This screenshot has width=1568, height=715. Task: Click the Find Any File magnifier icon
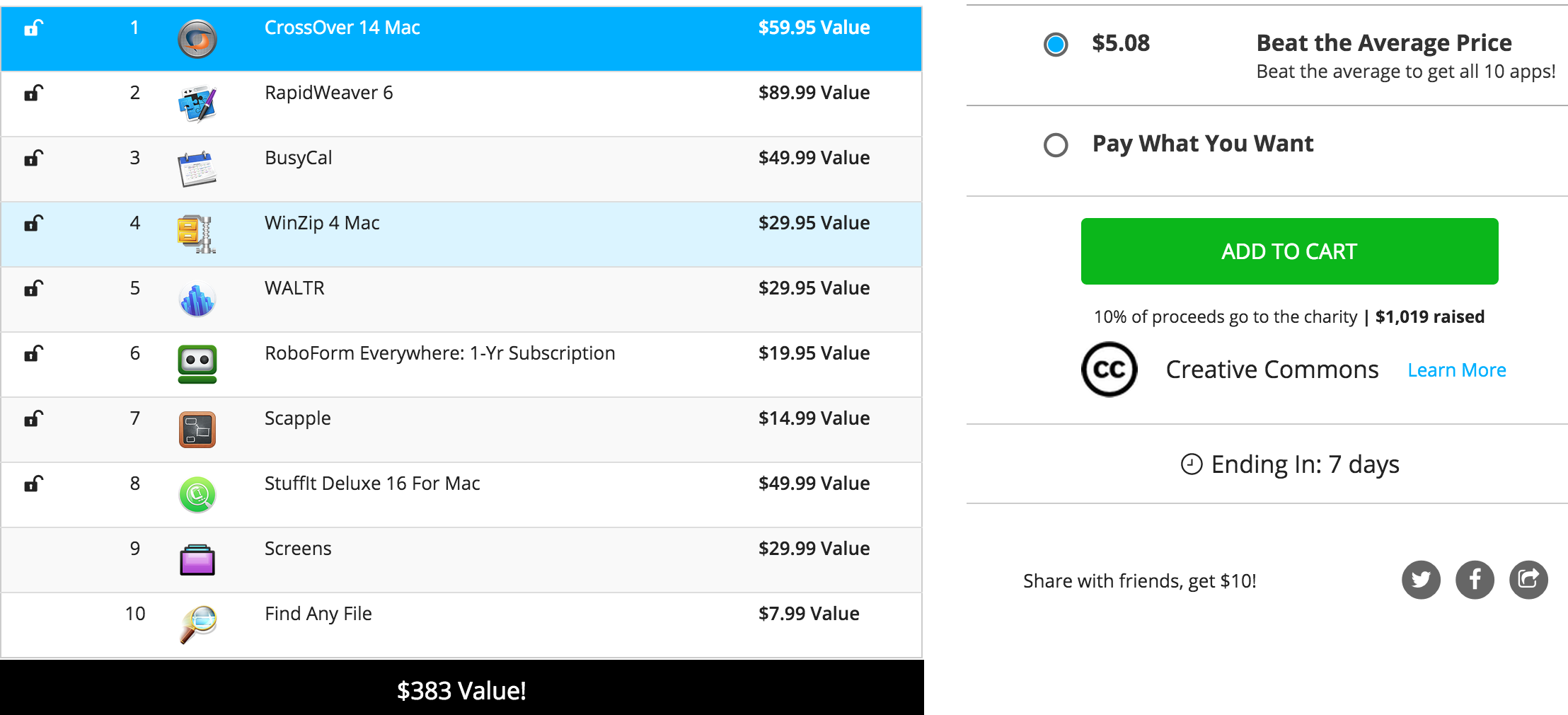[x=198, y=624]
